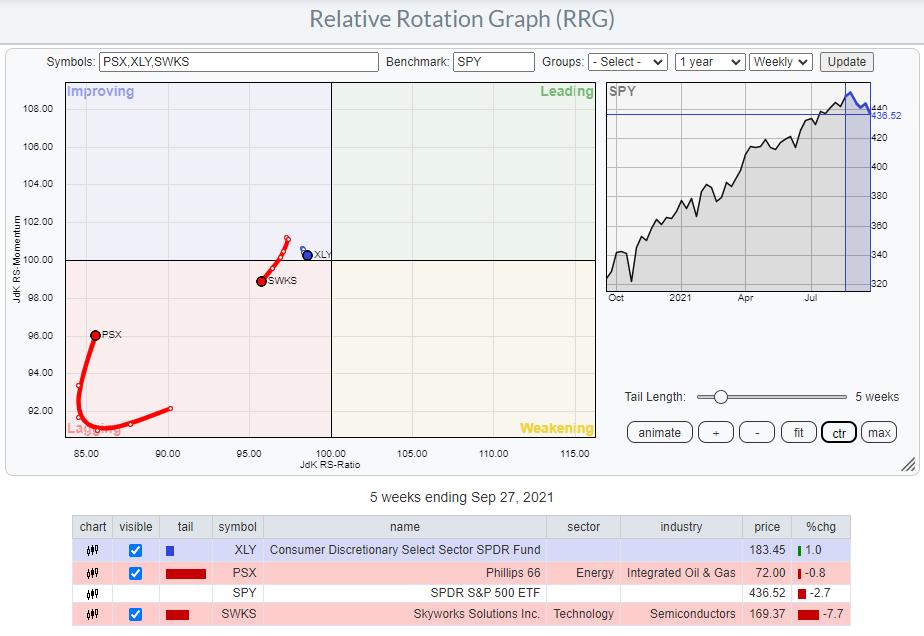Uncheck the XLY visible checkbox
The image size is (924, 636).
(x=136, y=550)
